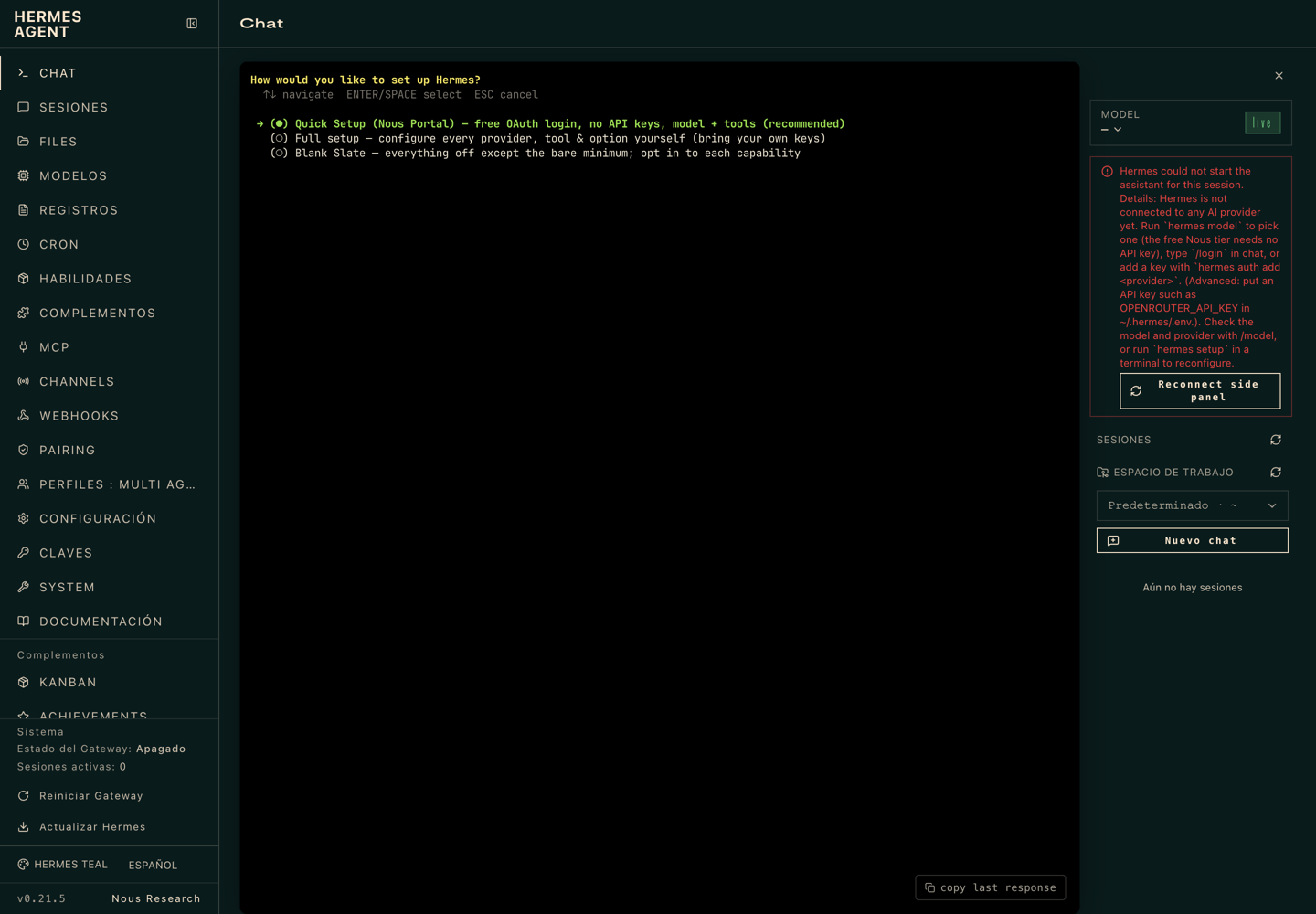The width and height of the screenshot is (1316, 914).
Task: Go to Configuración
Action: pyautogui.click(x=109, y=518)
